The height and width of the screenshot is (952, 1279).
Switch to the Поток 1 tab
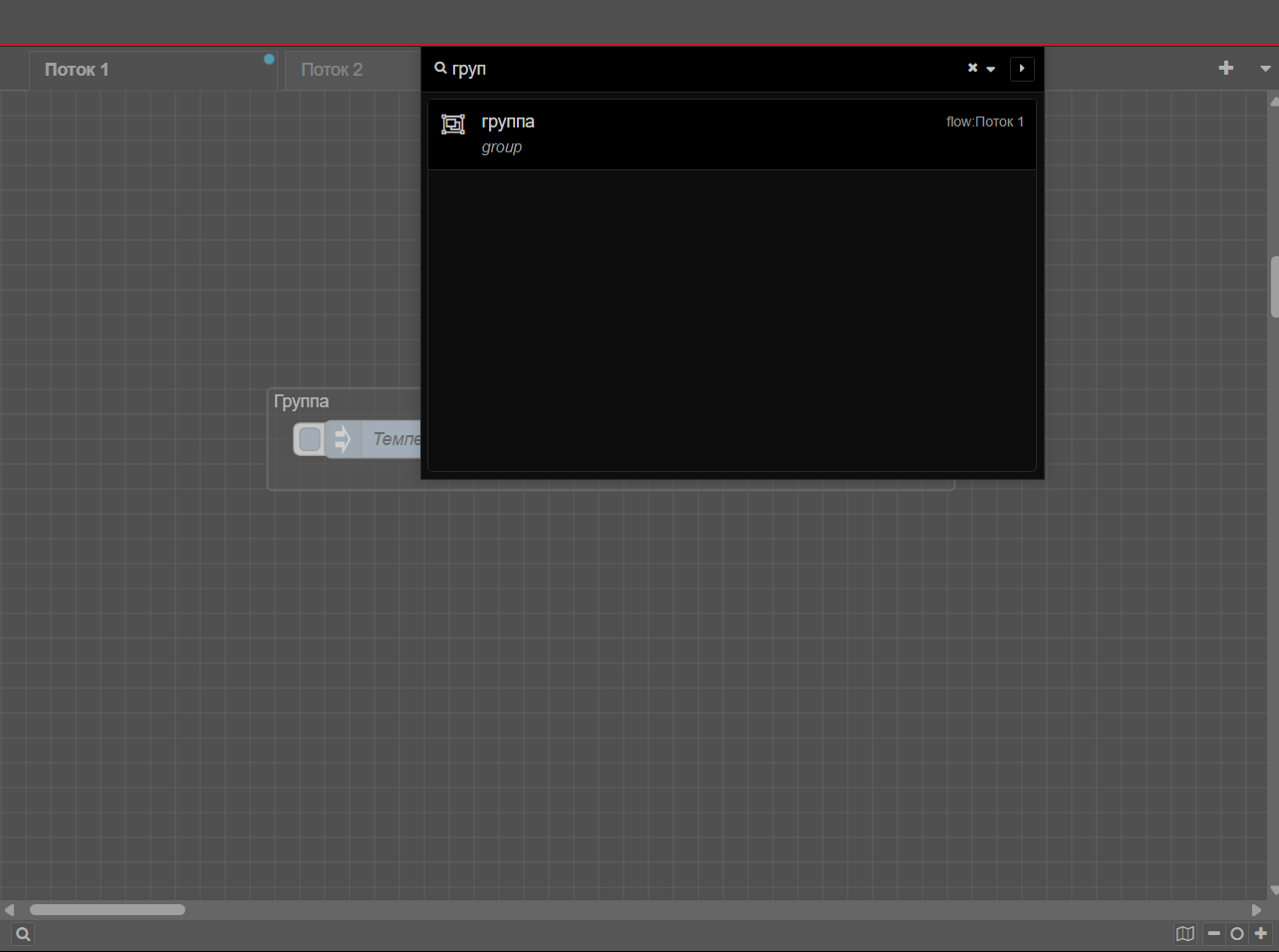pos(77,70)
